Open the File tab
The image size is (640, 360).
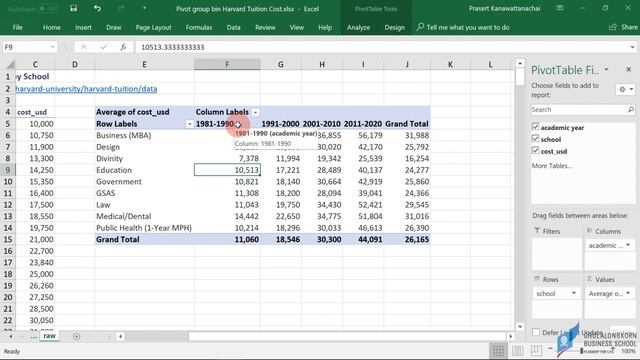[x=18, y=27]
